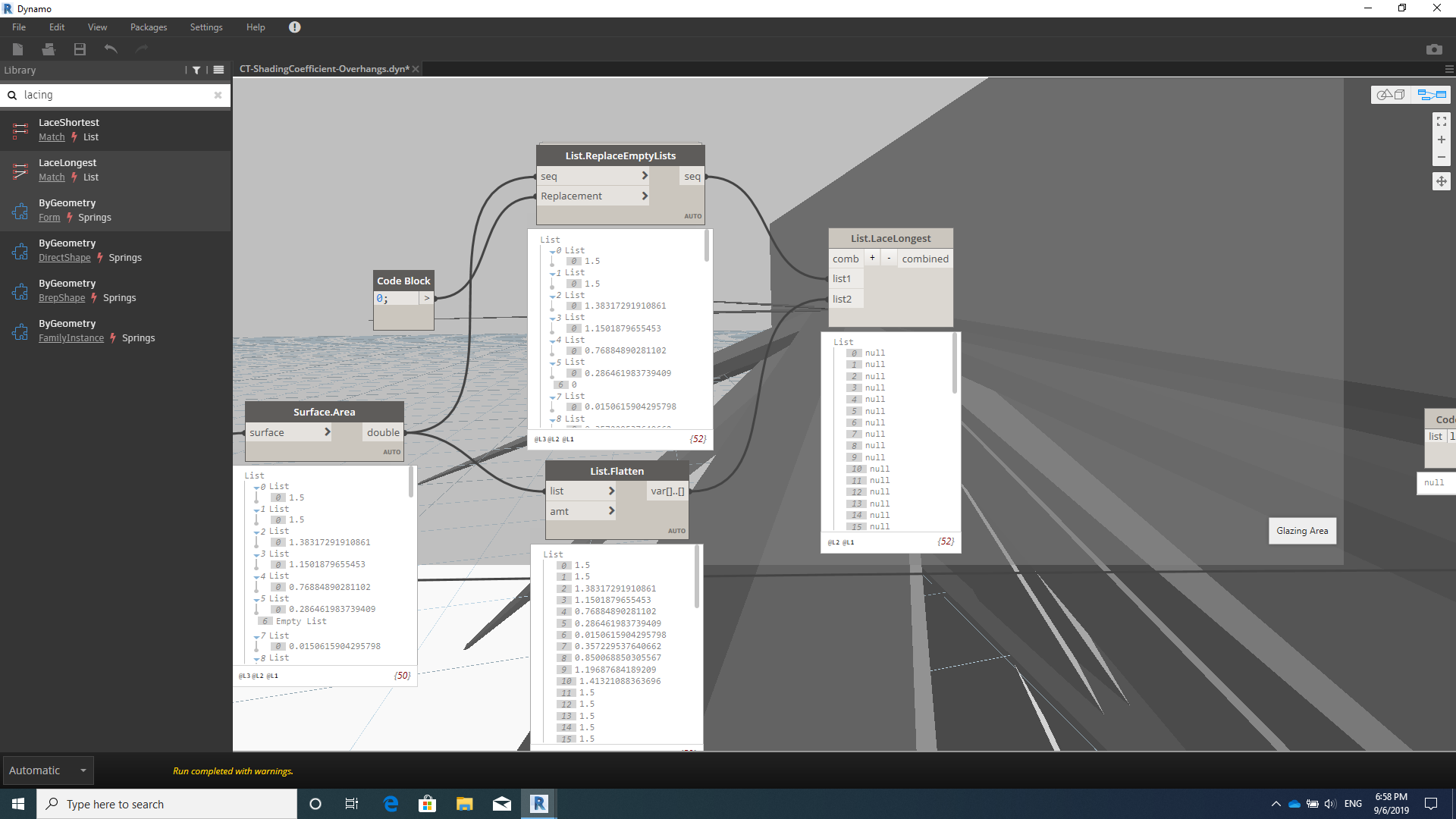1456x819 pixels.
Task: Click the export-as-image camera icon
Action: [1433, 49]
